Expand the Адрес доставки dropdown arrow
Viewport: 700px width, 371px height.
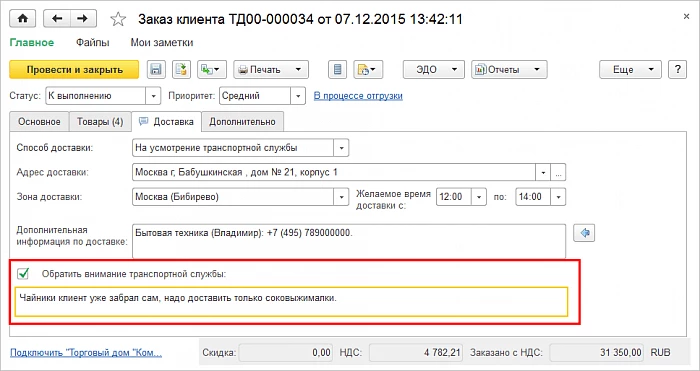tap(543, 172)
